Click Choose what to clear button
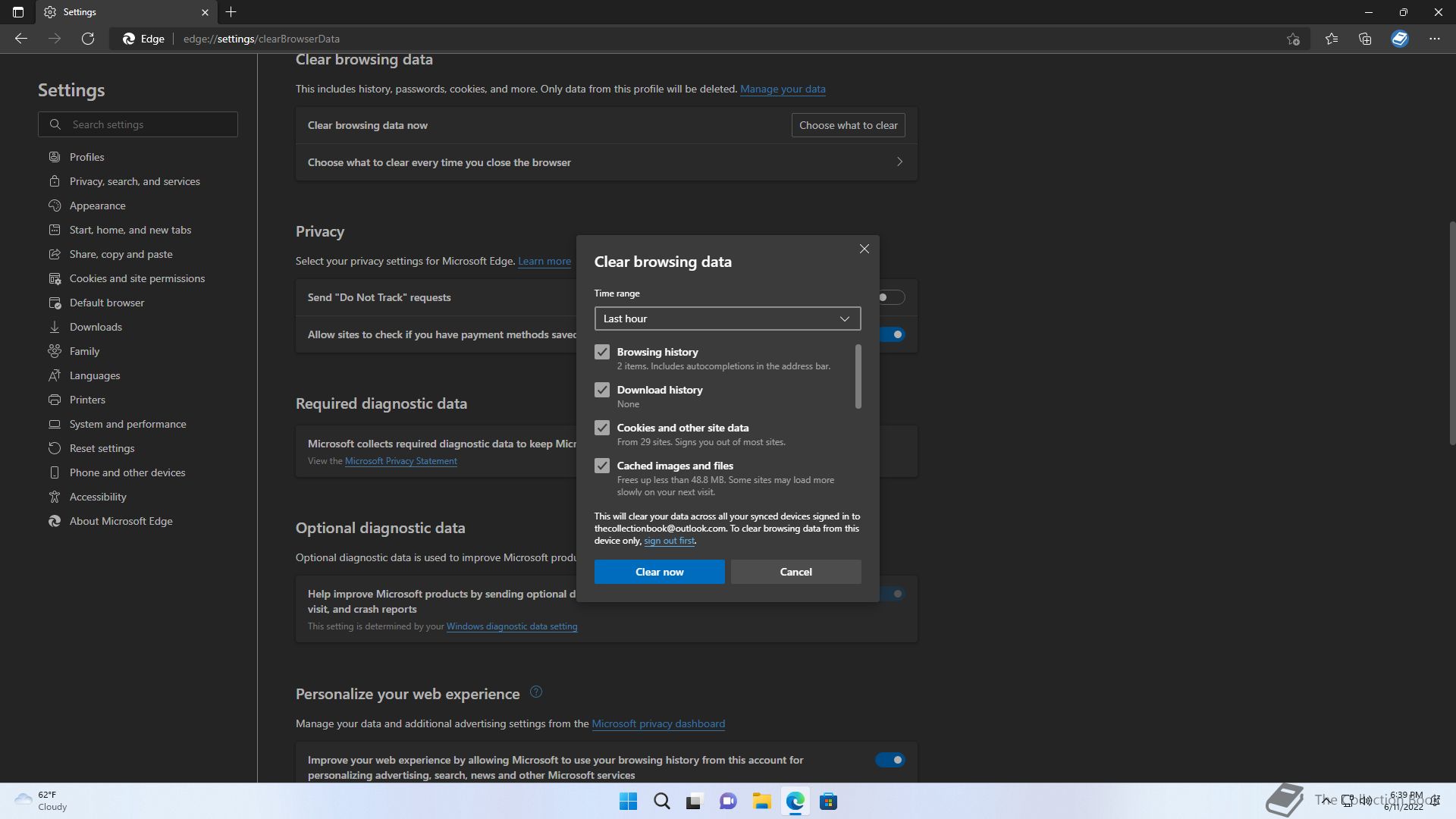Image resolution: width=1456 pixels, height=819 pixels. coord(849,125)
